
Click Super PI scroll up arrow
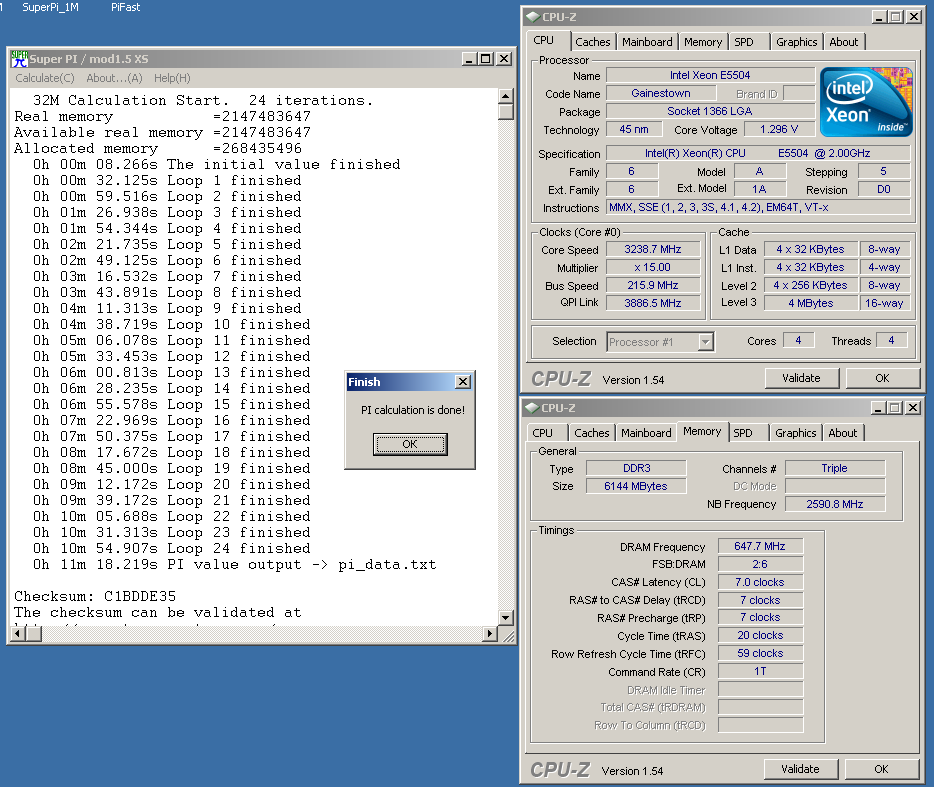[506, 96]
